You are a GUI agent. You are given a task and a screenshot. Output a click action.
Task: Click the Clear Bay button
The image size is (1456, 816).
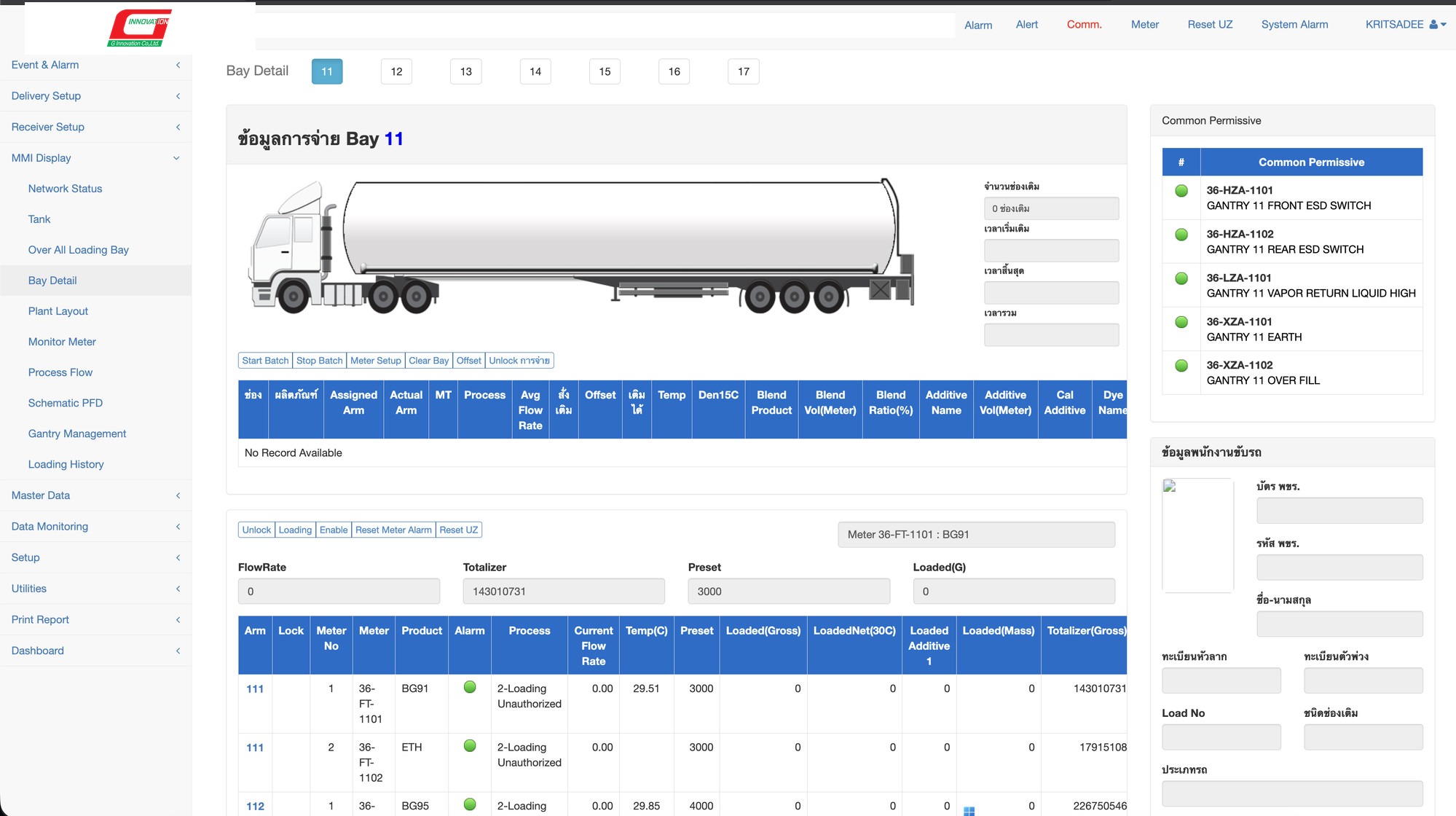tap(428, 361)
